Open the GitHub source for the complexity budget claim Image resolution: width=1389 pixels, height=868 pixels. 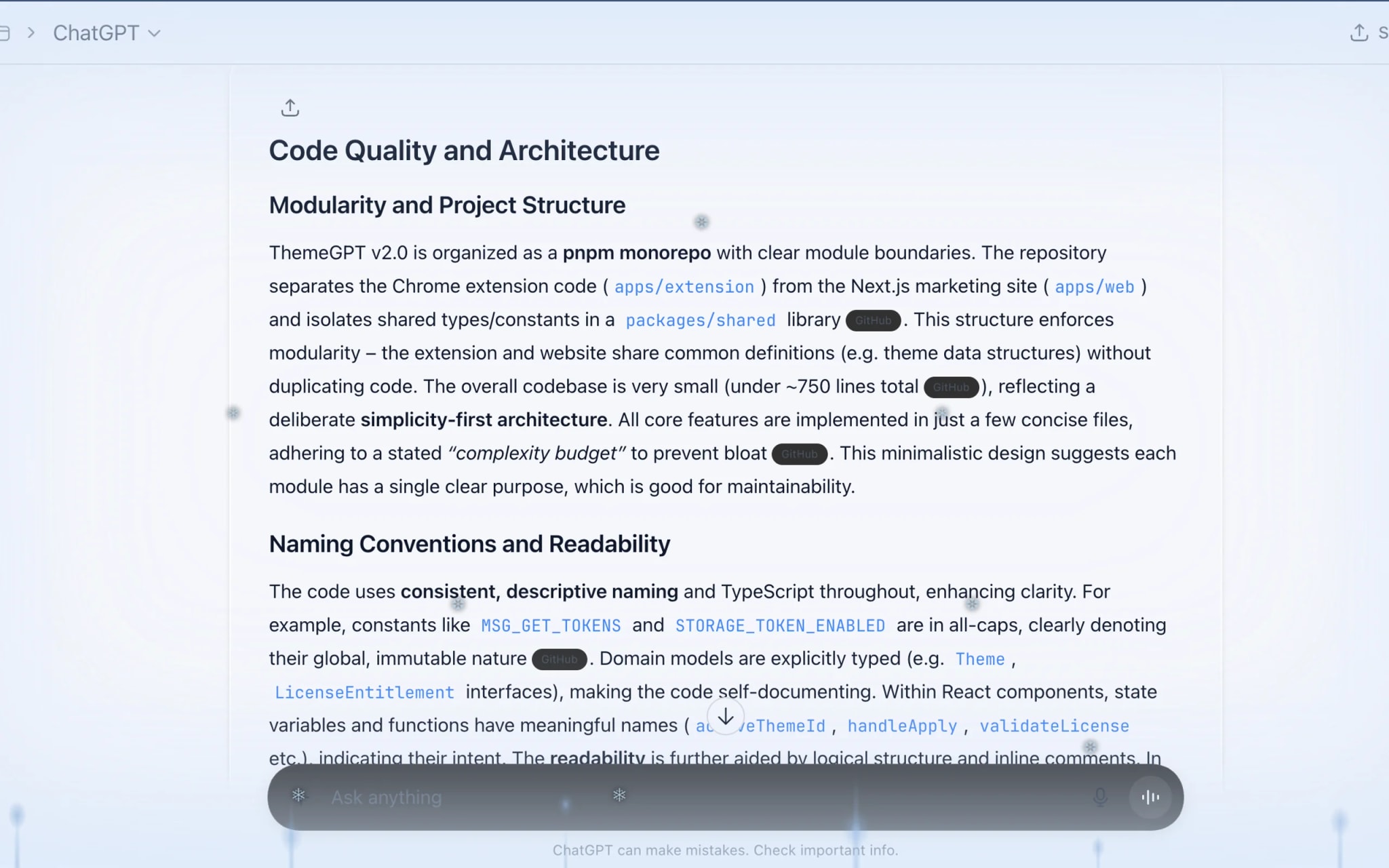[x=800, y=454]
